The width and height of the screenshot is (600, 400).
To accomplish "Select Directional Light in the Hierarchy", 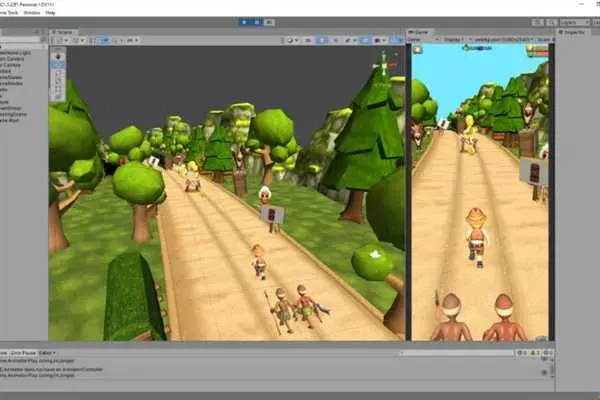I will click(x=15, y=53).
